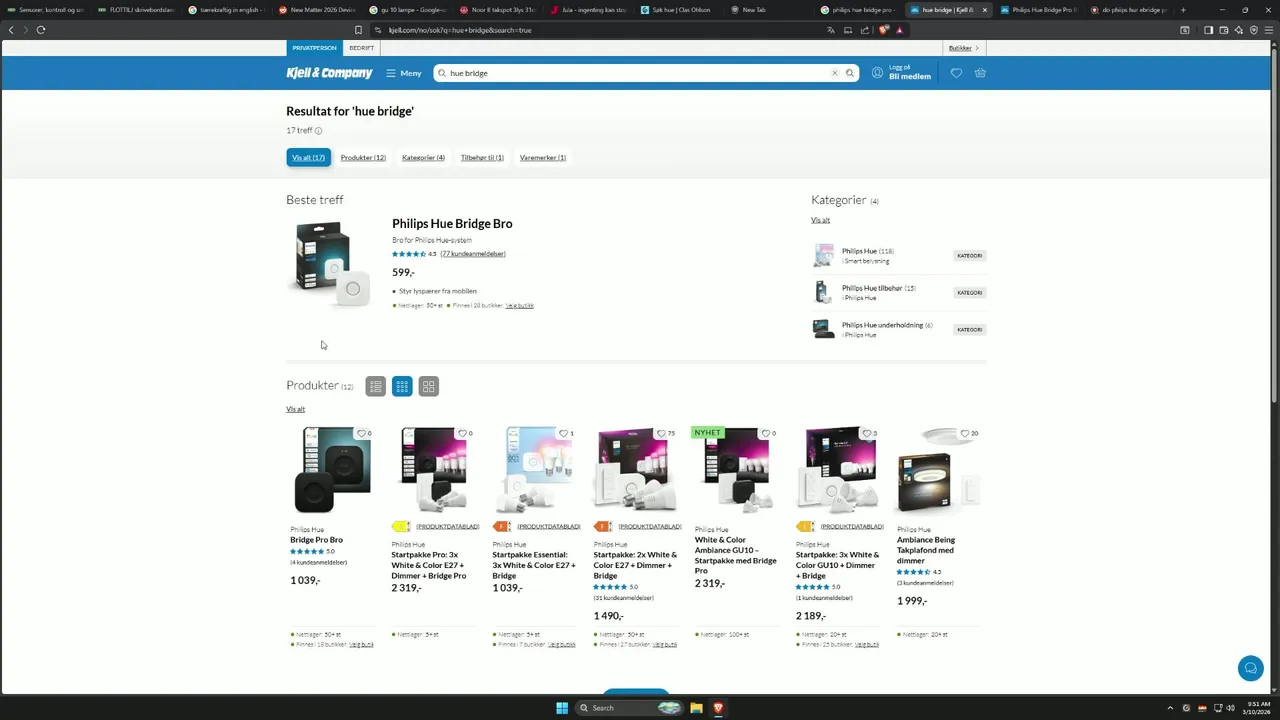Click the Kjell & Company logo

point(329,73)
